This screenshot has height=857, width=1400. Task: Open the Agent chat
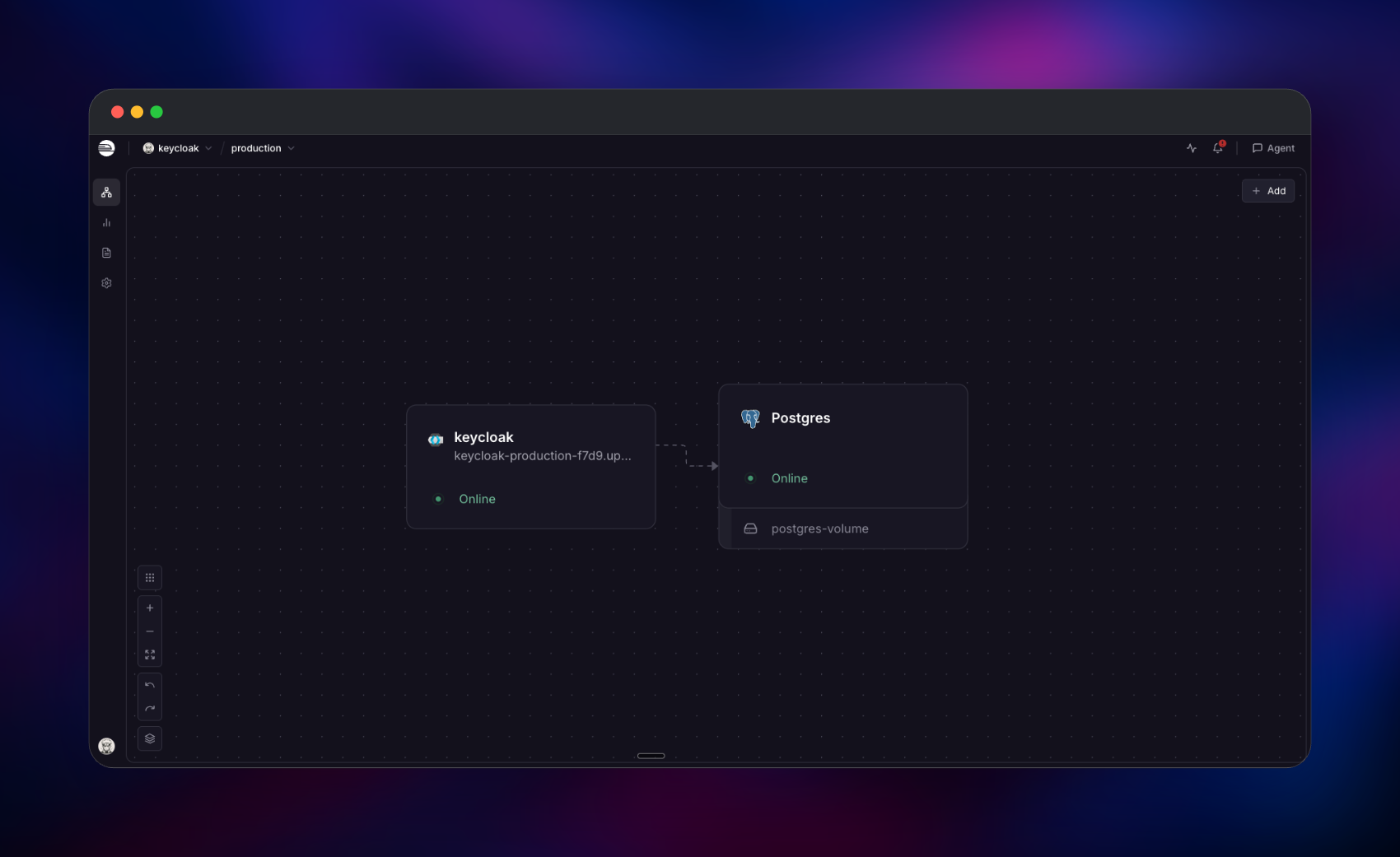coord(1273,148)
